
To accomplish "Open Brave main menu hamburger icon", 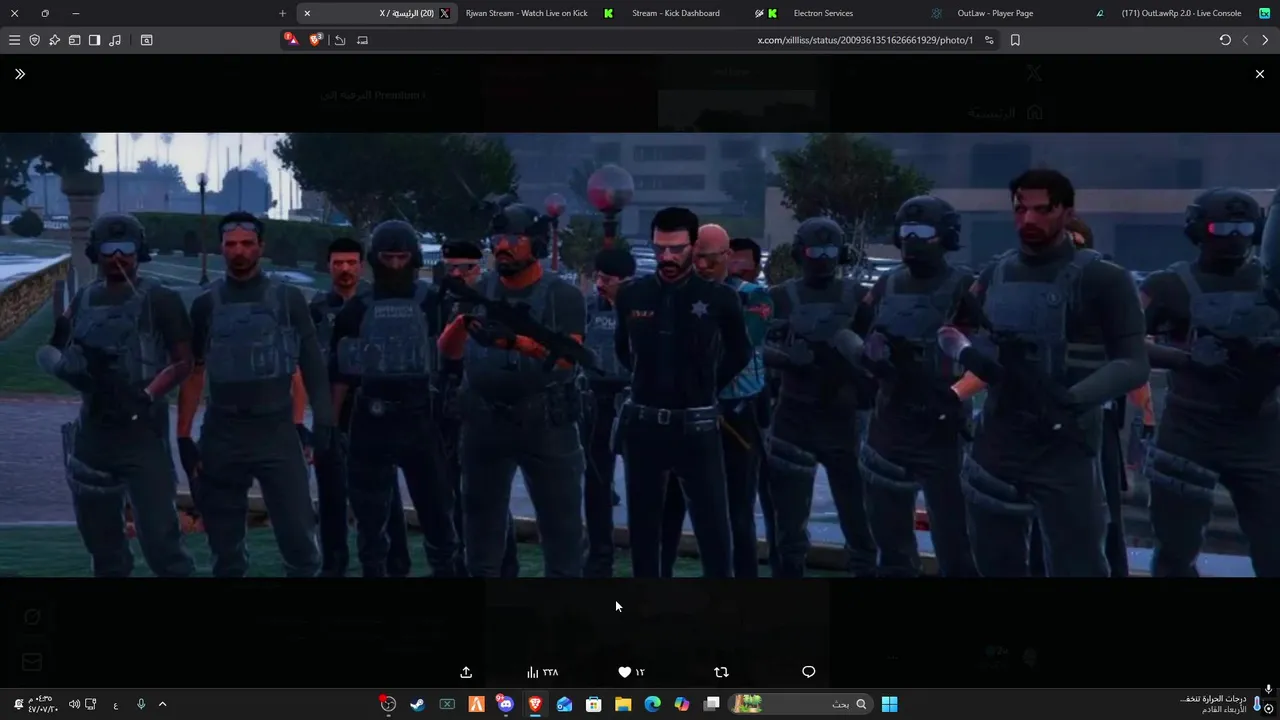I will (14, 40).
